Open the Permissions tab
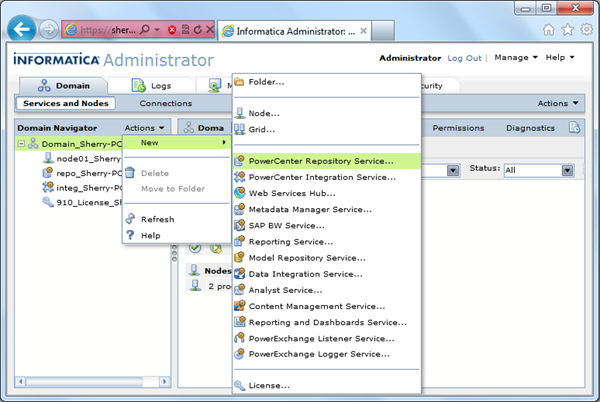The width and height of the screenshot is (600, 402). tap(458, 128)
